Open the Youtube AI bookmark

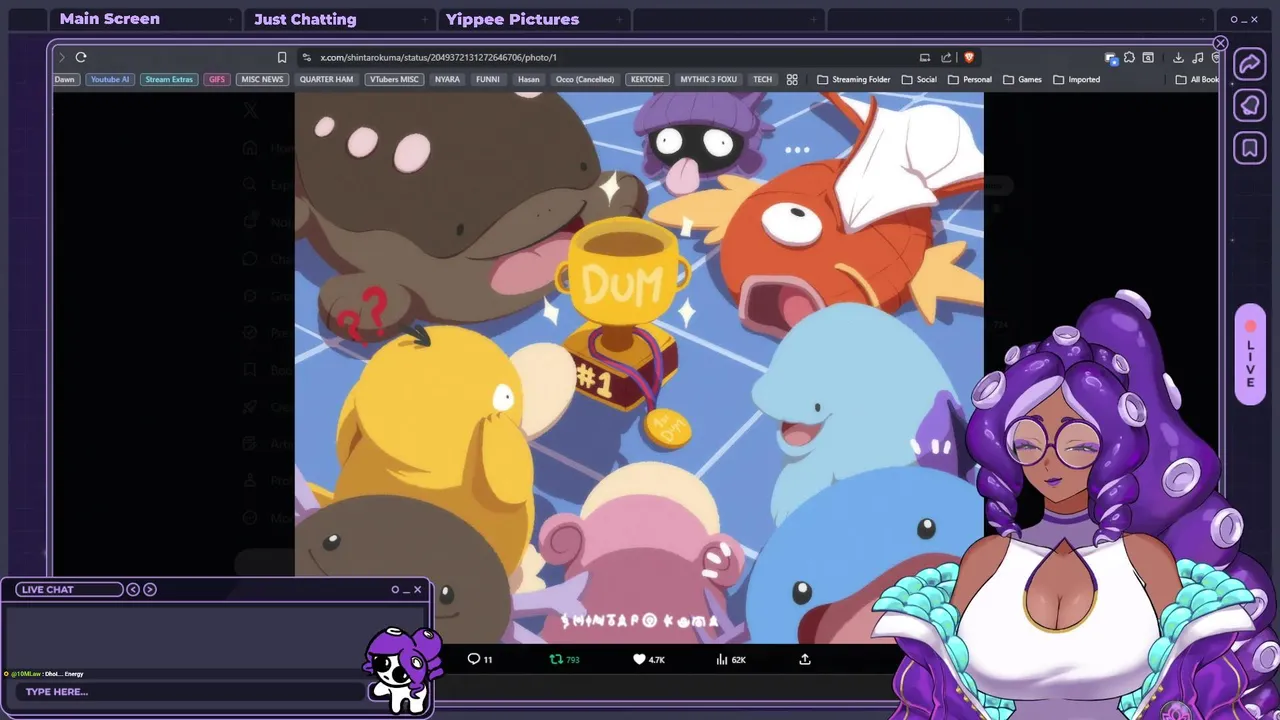pos(110,79)
